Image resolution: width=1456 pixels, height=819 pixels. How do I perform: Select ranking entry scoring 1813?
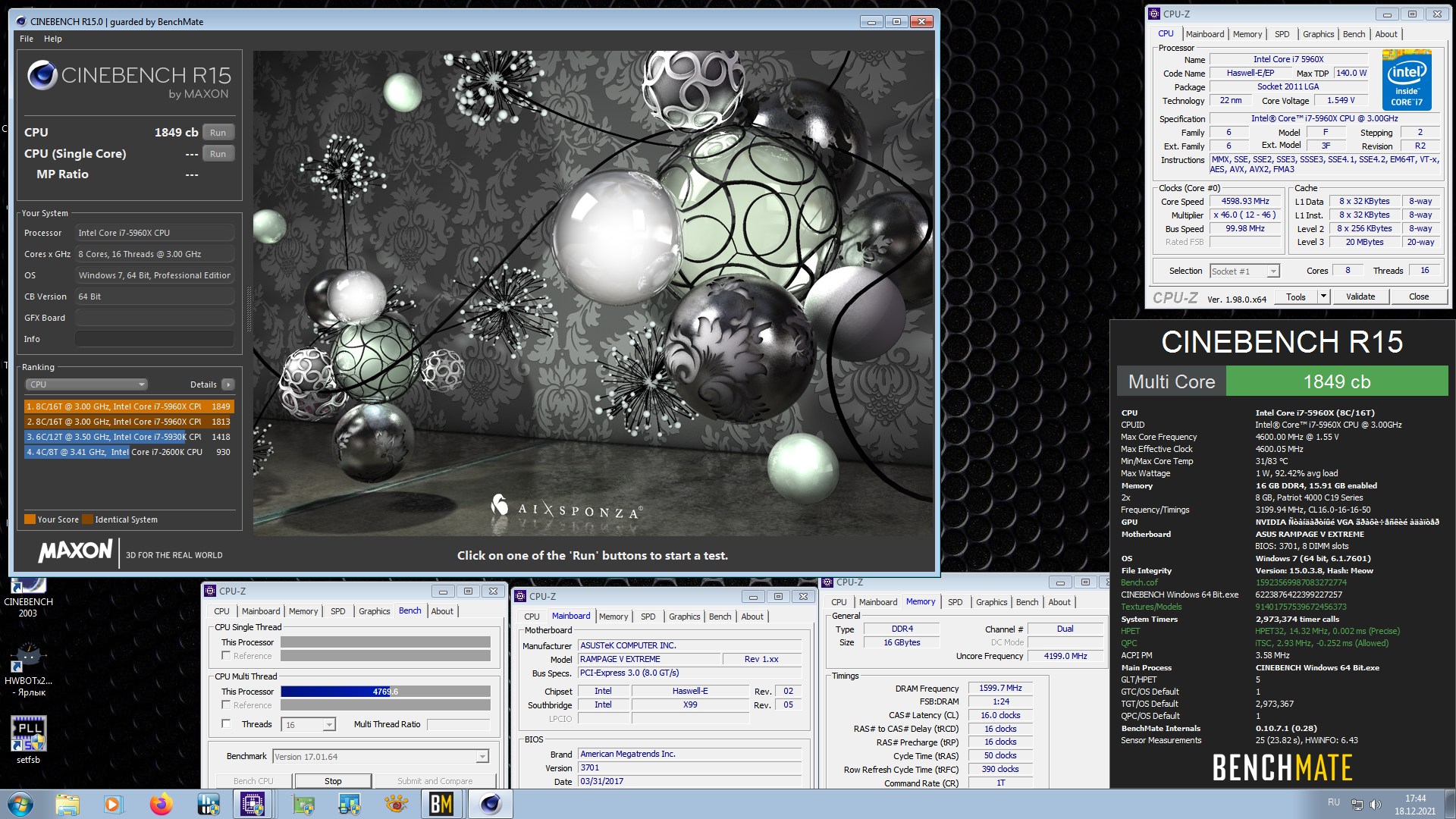[x=128, y=422]
